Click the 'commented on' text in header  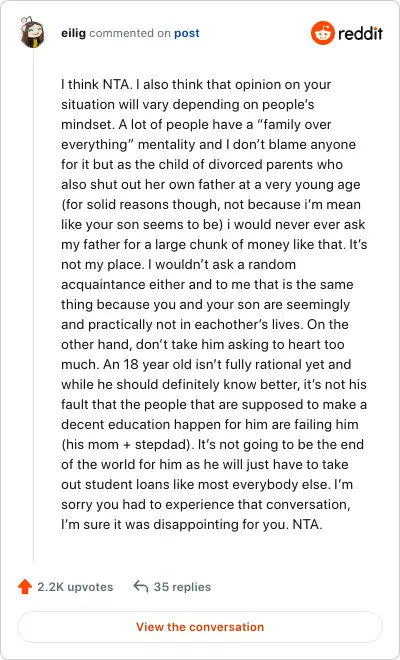point(130,33)
